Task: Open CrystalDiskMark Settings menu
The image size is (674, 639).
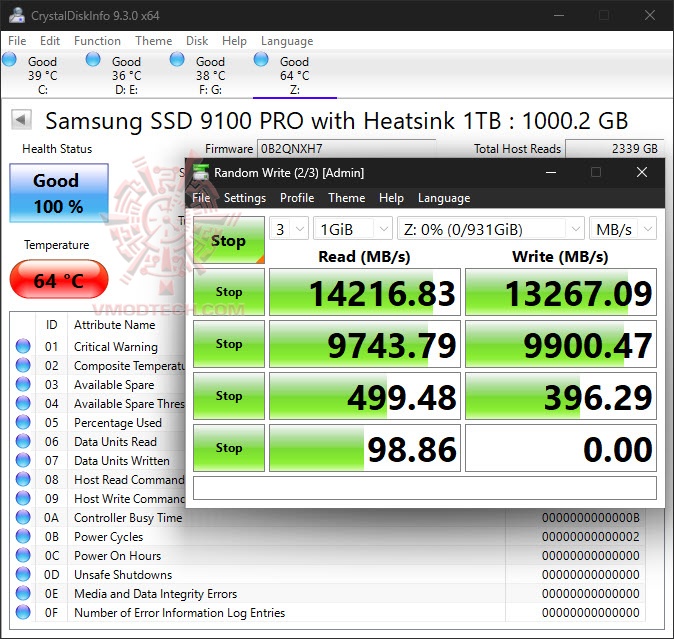Action: pos(245,197)
